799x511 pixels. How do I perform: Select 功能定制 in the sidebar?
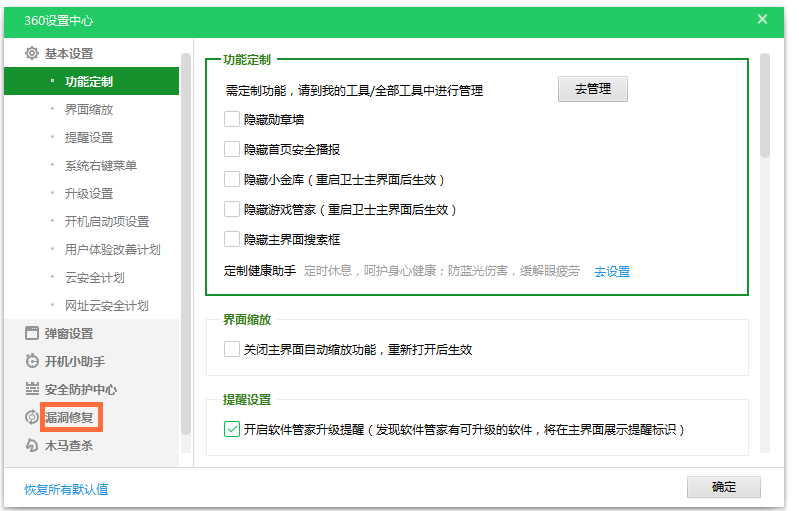[x=91, y=82]
